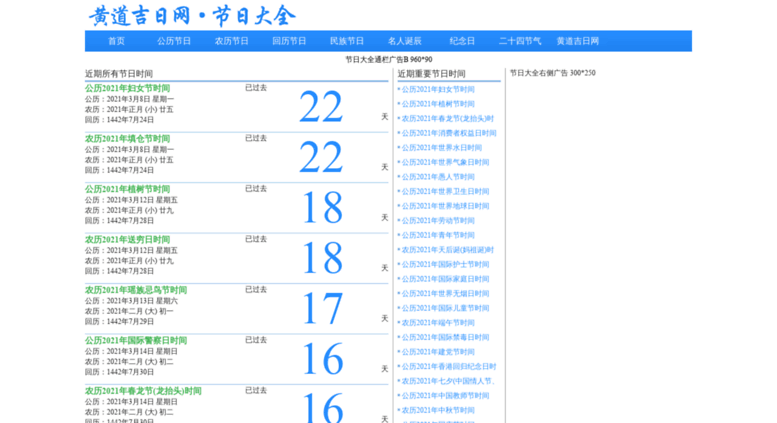
Task: Select 农历节日 in the navigation bar
Action: [231, 41]
